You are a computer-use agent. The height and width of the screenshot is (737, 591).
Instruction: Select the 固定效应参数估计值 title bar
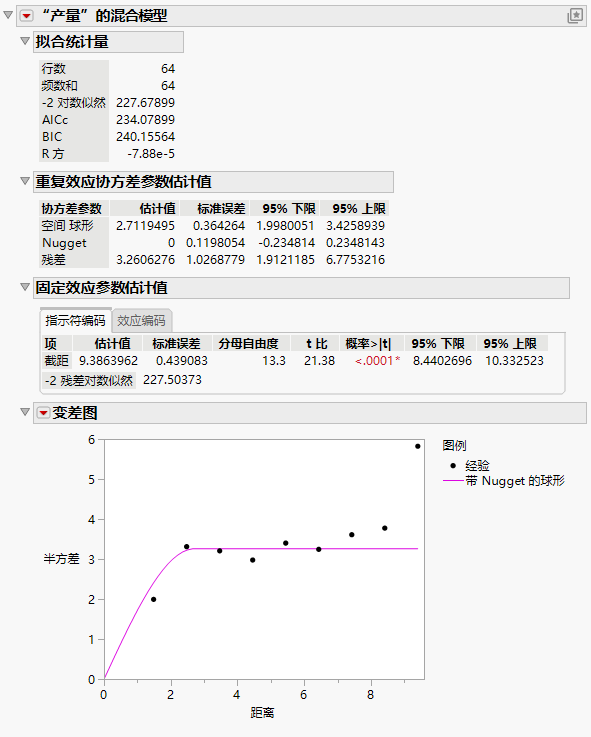pyautogui.click(x=301, y=288)
